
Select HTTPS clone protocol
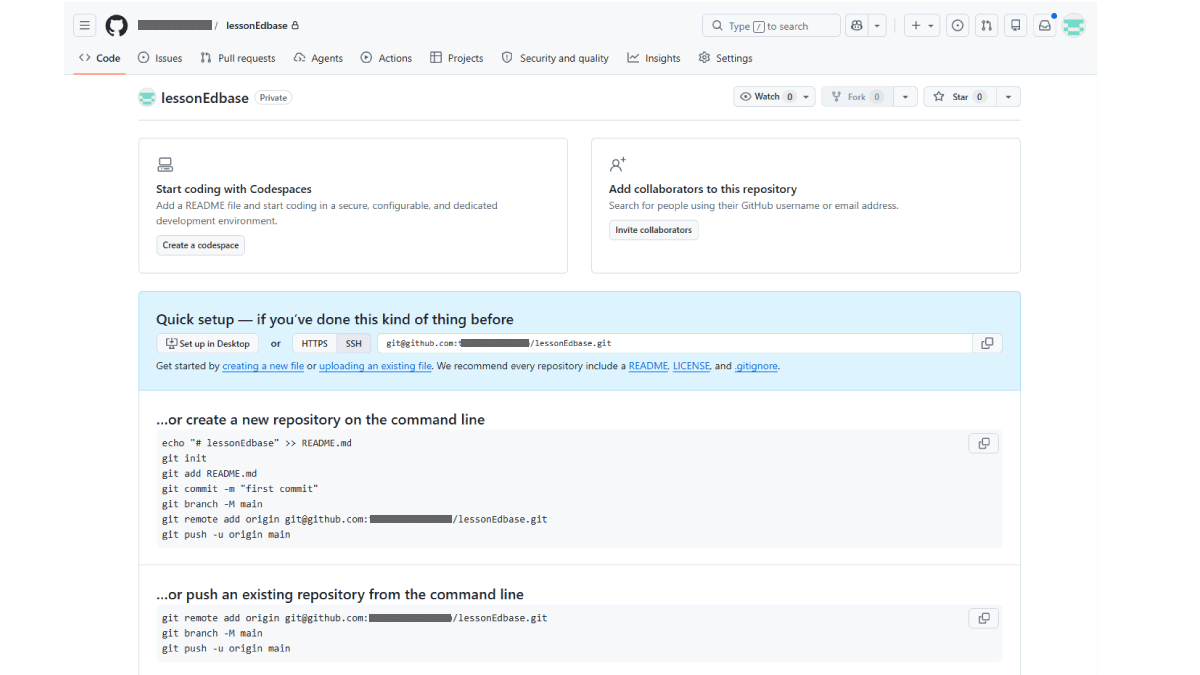coord(314,344)
